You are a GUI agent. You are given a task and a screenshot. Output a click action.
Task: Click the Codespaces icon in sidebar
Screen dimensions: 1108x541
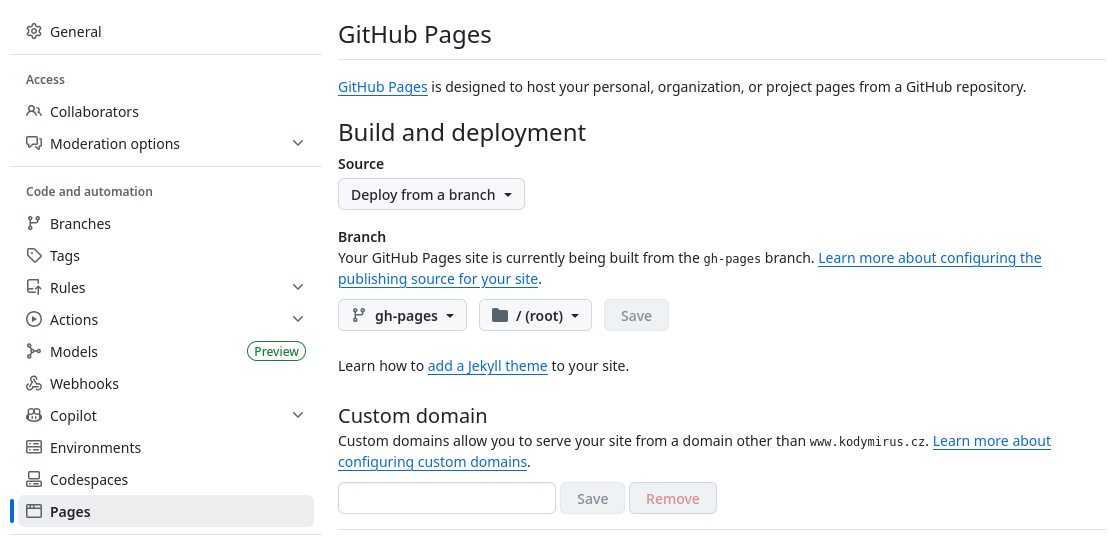coord(34,480)
